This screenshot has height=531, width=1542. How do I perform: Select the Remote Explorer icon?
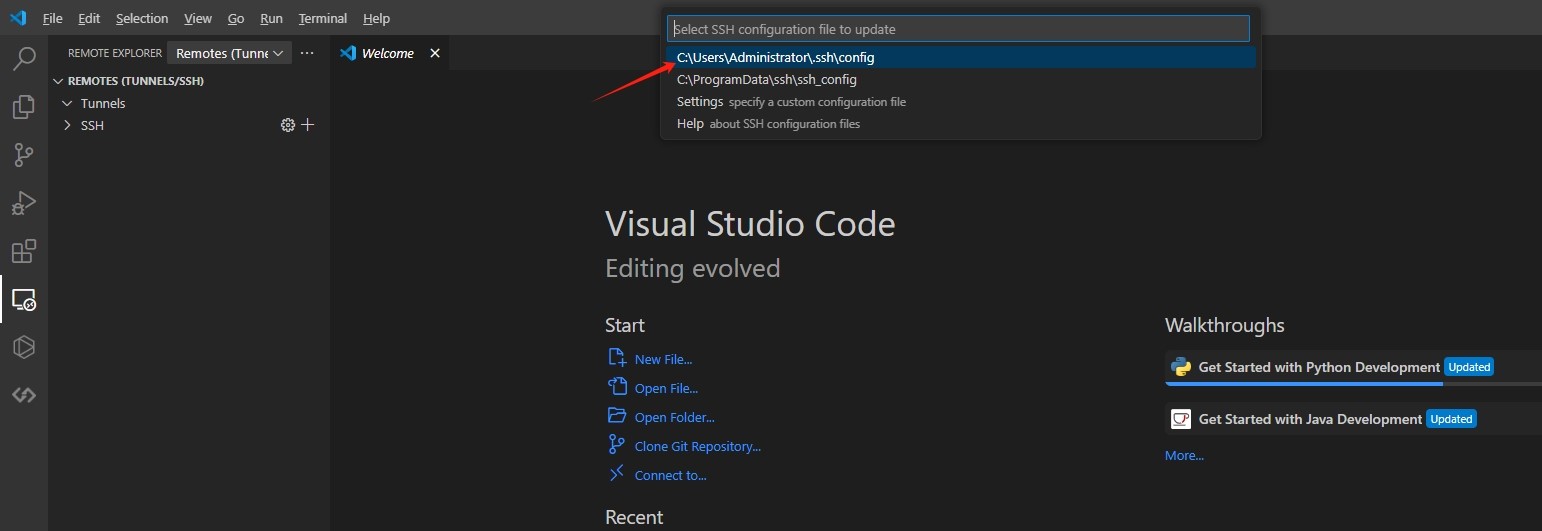(x=24, y=299)
